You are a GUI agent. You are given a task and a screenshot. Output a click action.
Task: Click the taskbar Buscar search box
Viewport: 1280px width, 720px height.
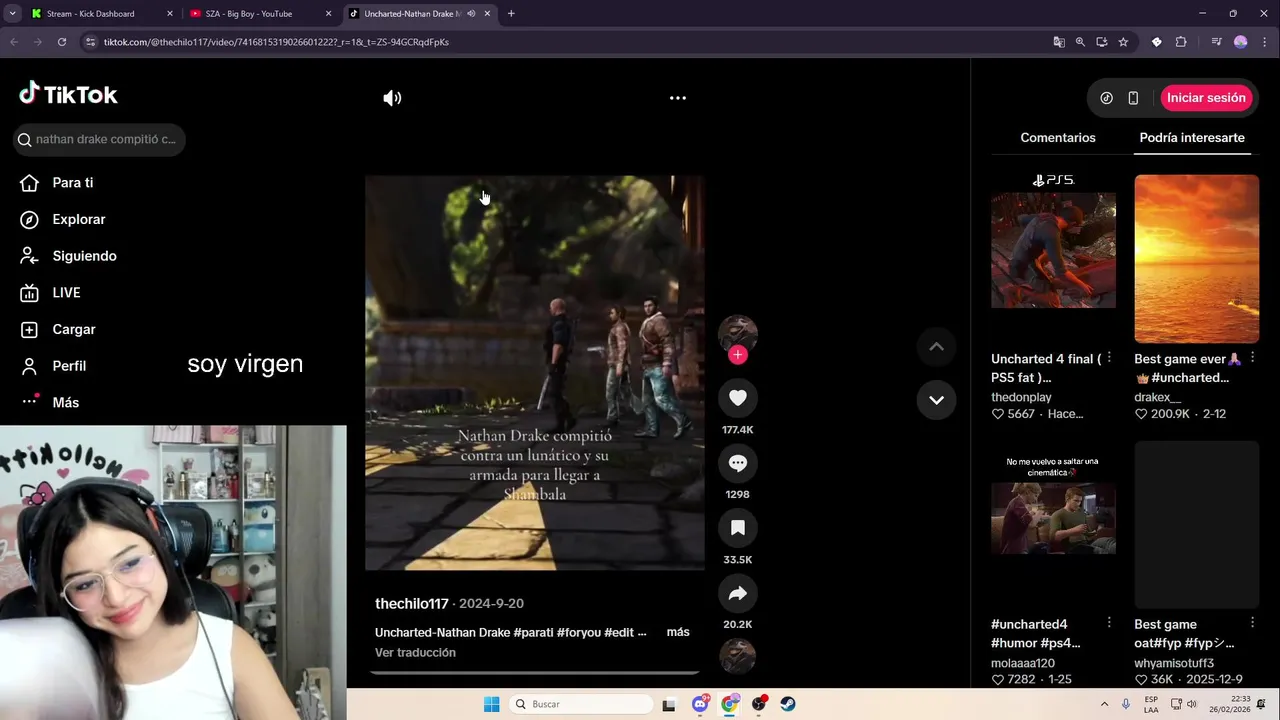click(x=582, y=704)
